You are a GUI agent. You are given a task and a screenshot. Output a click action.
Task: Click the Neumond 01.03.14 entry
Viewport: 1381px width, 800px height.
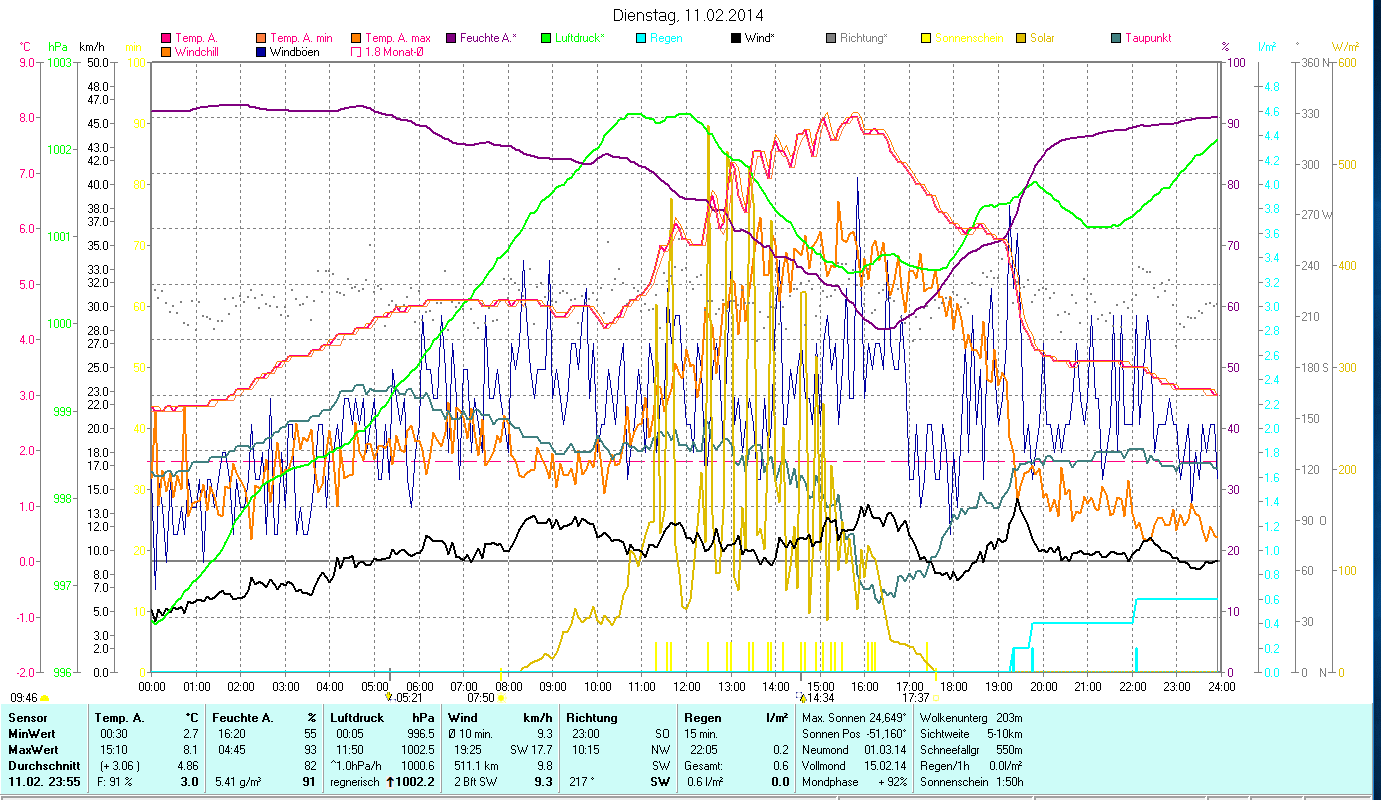click(853, 750)
